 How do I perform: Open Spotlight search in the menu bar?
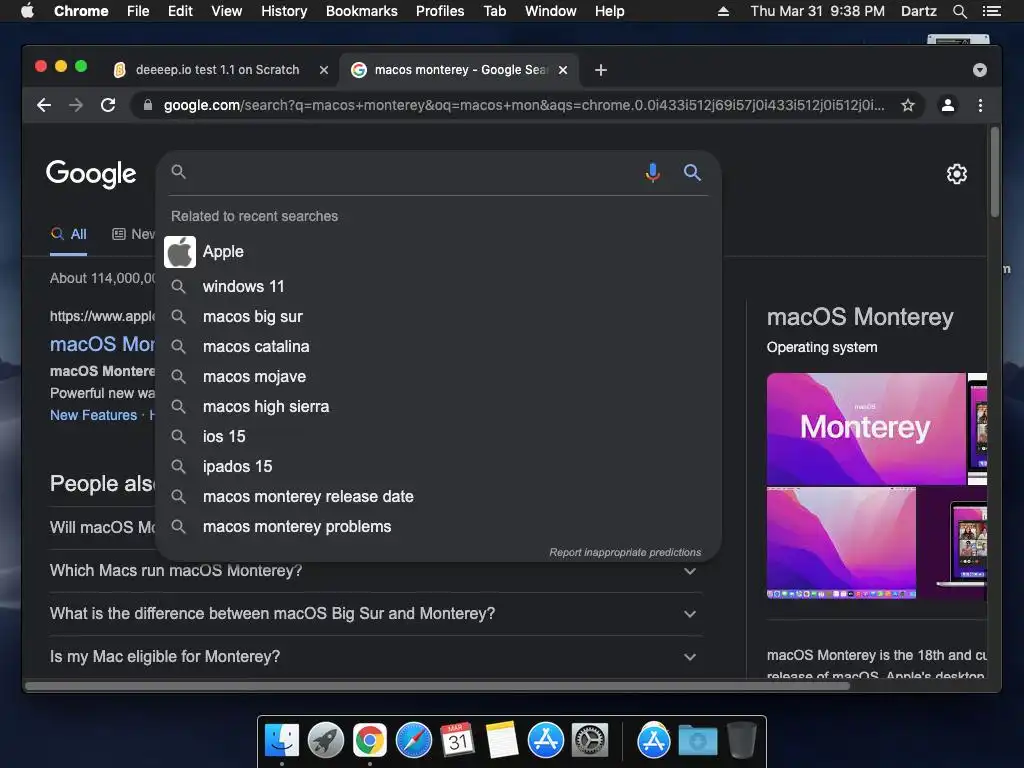tap(959, 11)
